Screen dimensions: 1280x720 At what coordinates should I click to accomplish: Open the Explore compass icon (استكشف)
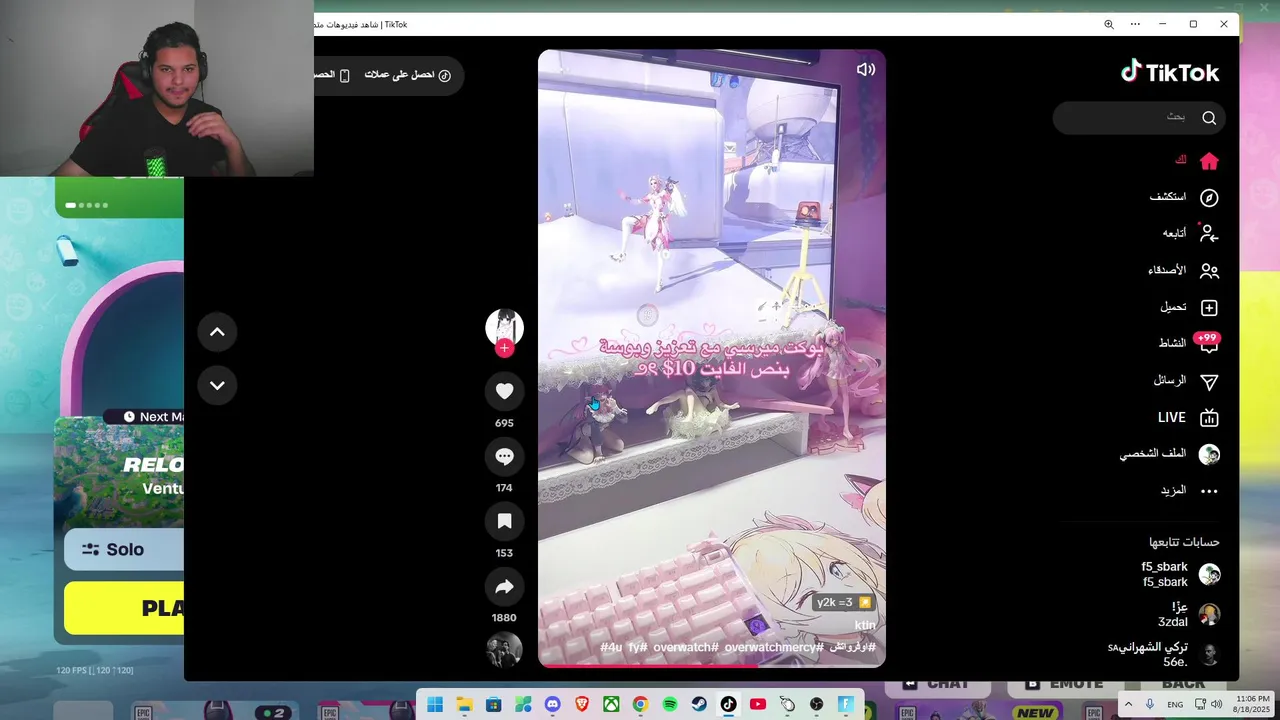[x=1209, y=198]
